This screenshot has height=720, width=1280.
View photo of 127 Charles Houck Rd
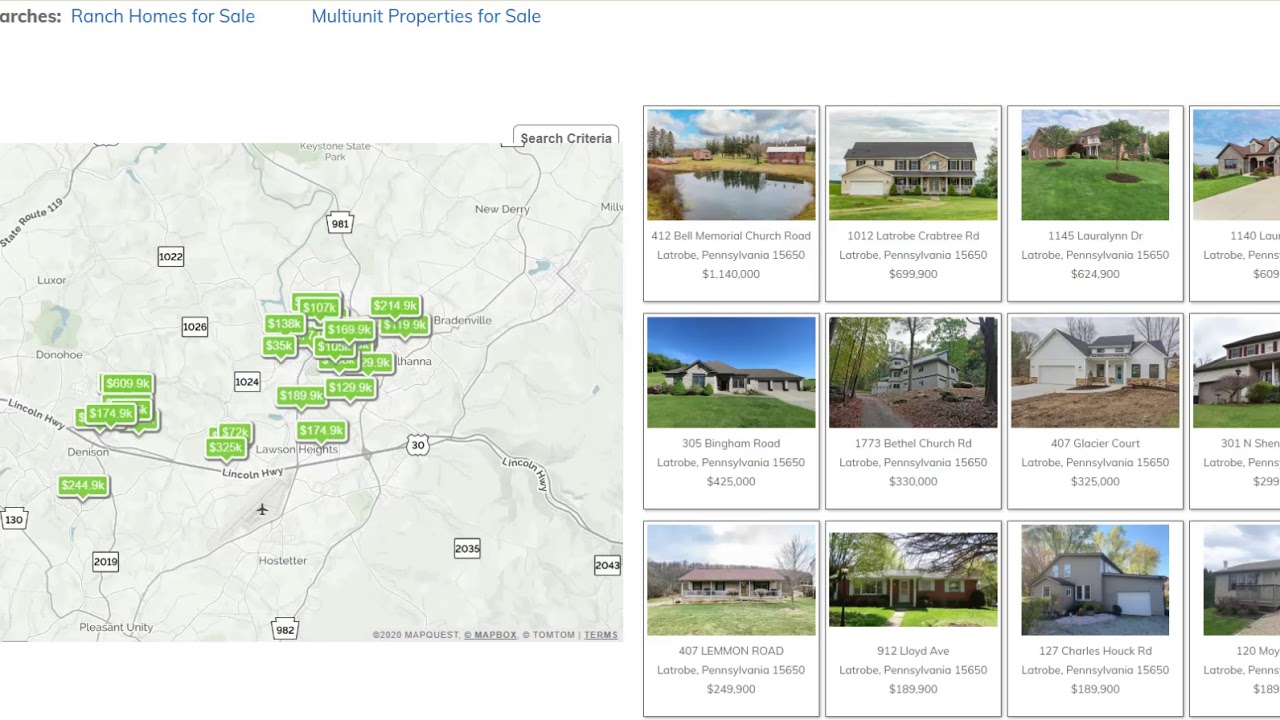(x=1095, y=580)
